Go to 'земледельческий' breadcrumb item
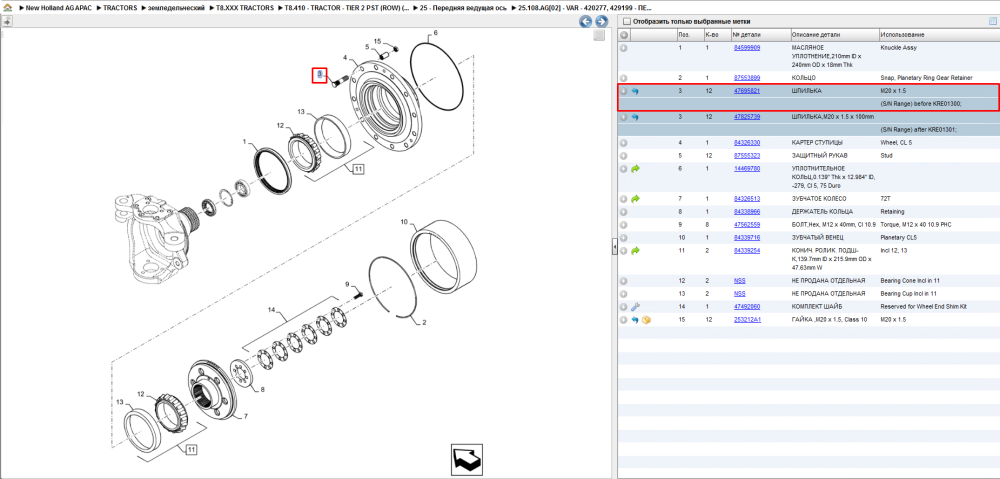This screenshot has width=1000, height=479. (176, 8)
